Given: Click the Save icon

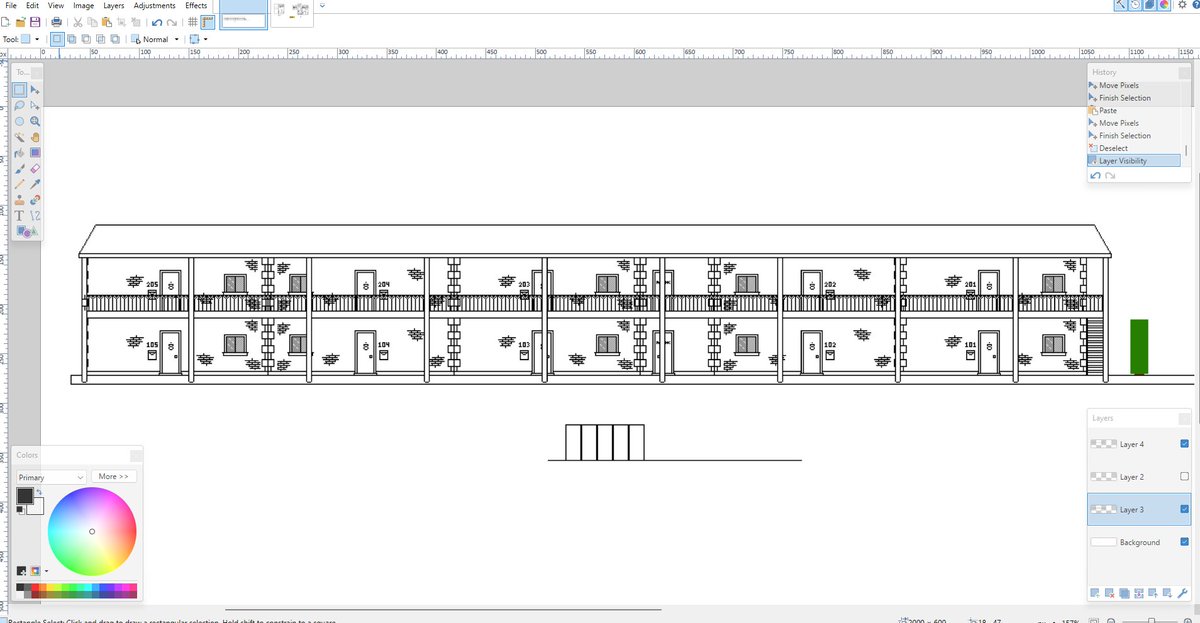Looking at the screenshot, I should pyautogui.click(x=35, y=22).
